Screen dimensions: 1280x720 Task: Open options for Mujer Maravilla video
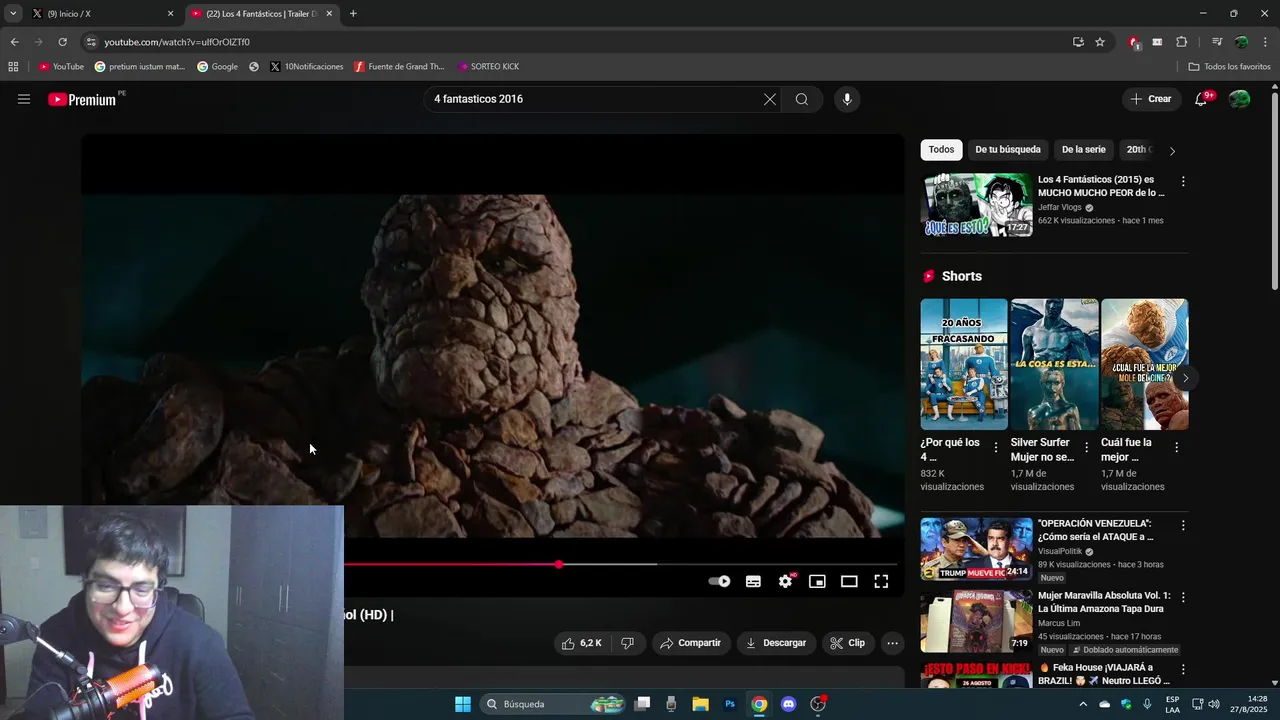(1183, 597)
